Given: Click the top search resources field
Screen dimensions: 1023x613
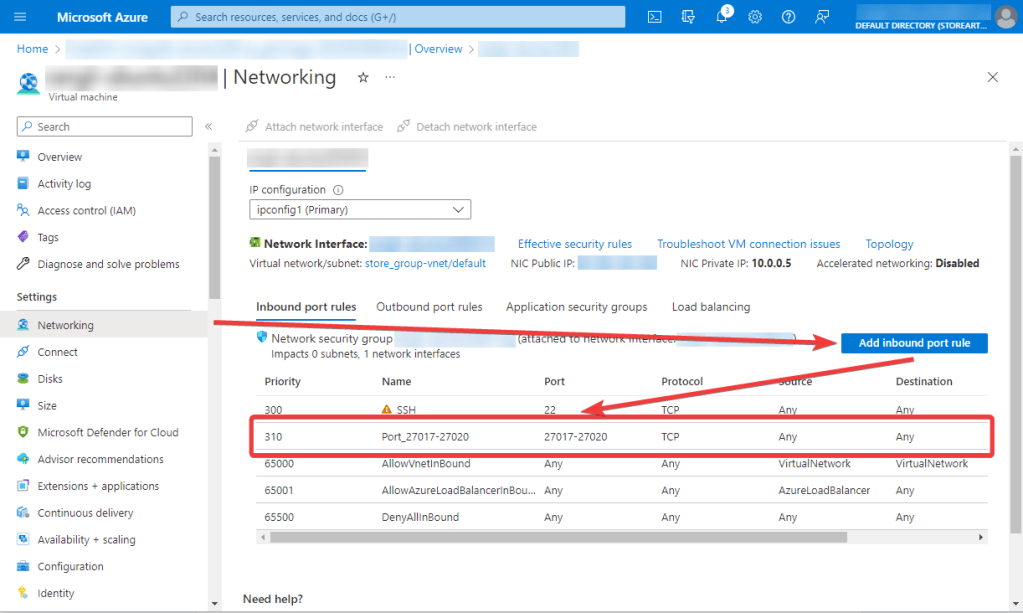Looking at the screenshot, I should click(x=398, y=17).
